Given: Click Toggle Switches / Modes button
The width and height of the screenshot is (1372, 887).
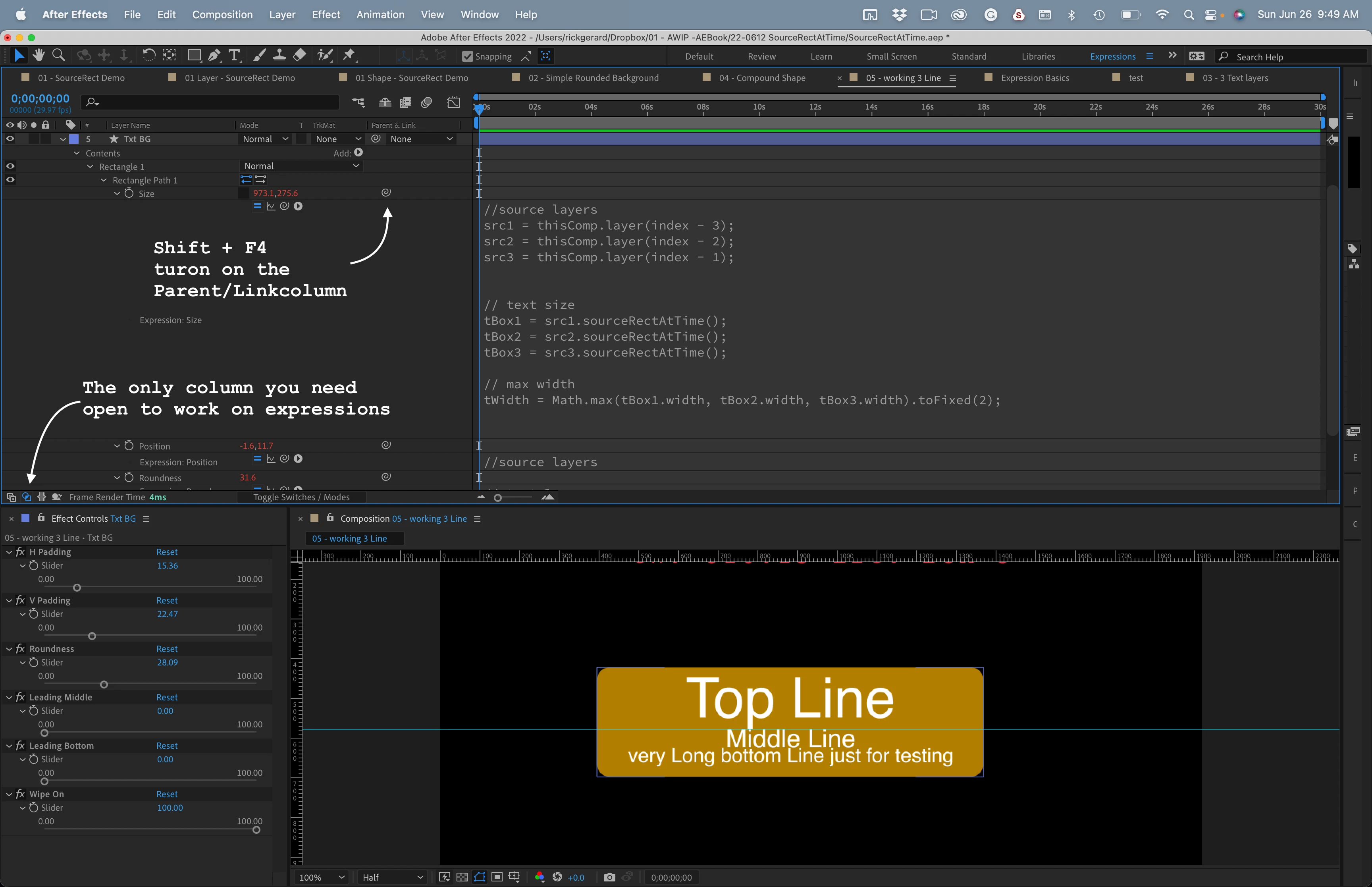Looking at the screenshot, I should (301, 497).
